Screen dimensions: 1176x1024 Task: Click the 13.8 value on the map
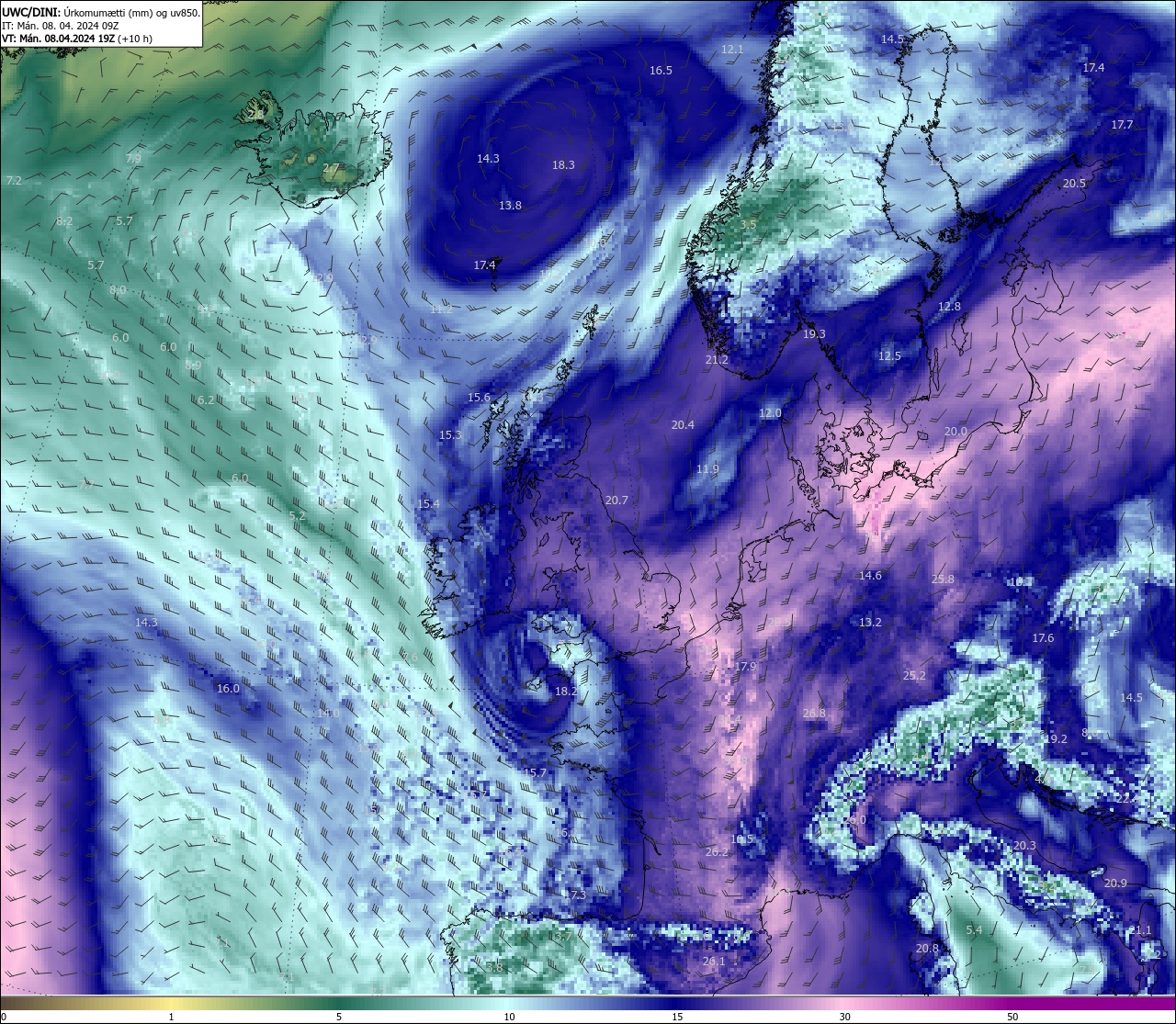click(x=510, y=206)
